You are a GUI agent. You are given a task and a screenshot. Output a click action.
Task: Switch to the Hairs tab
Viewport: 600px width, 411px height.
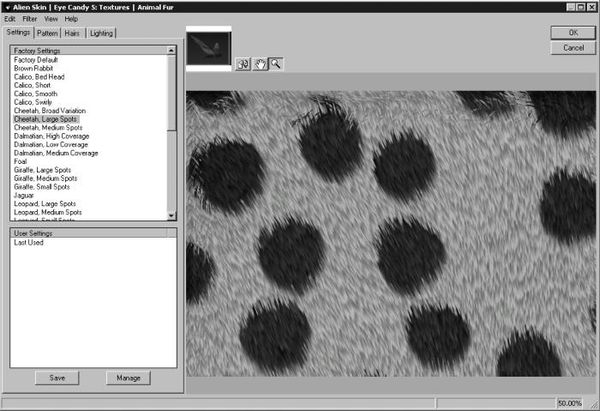74,33
